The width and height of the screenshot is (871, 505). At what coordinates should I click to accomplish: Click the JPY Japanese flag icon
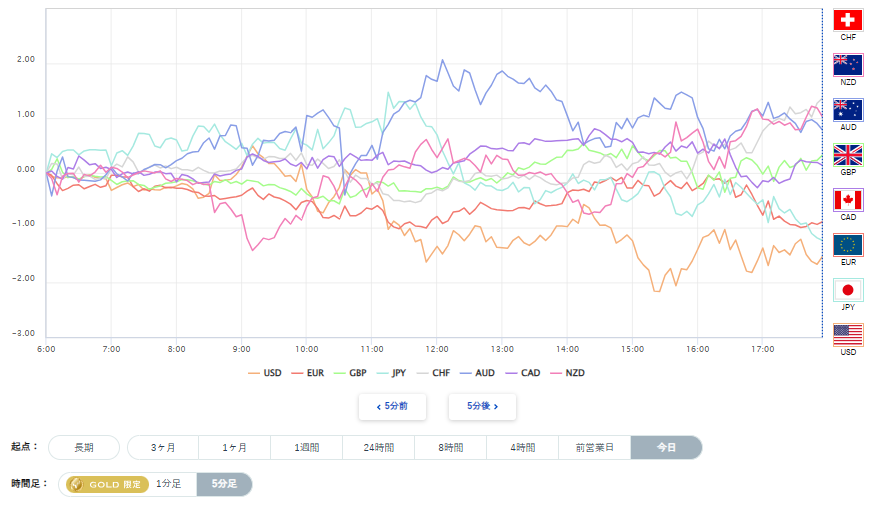(848, 290)
